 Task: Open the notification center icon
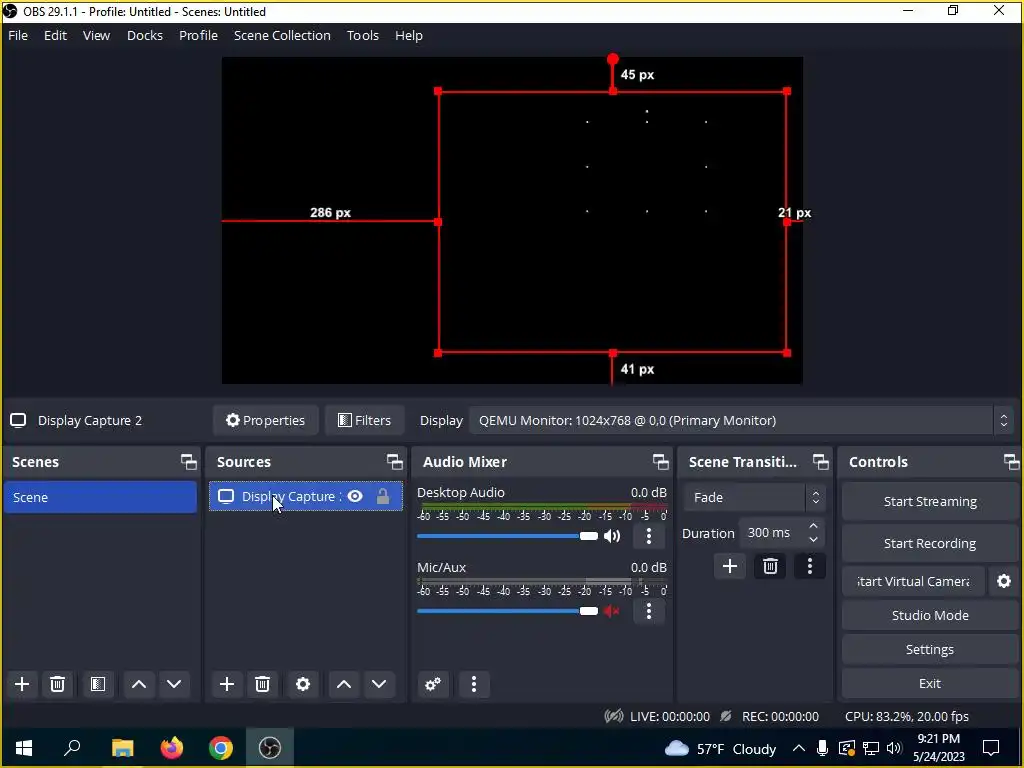point(991,748)
